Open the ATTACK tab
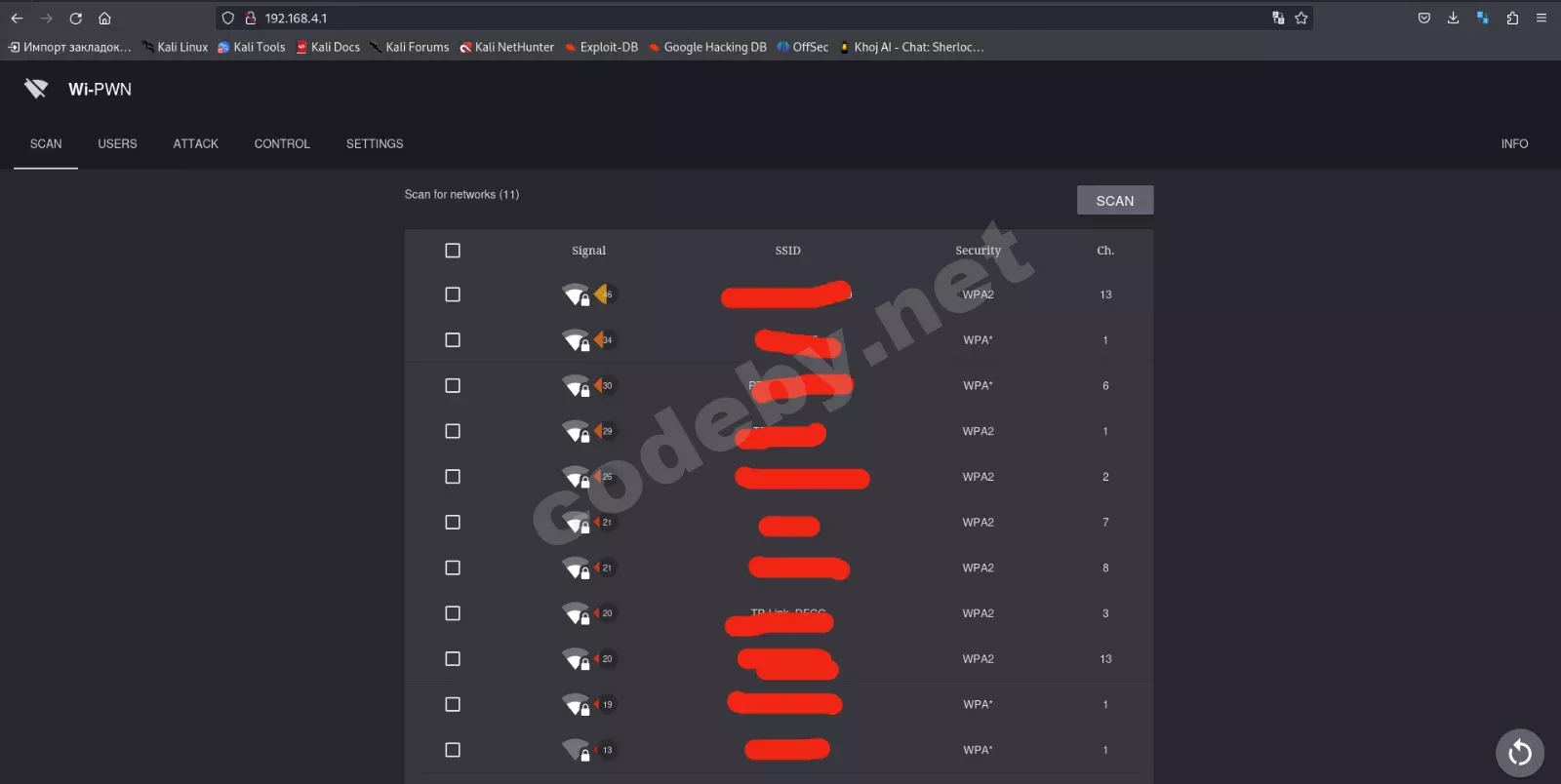The image size is (1561, 784). [x=196, y=144]
